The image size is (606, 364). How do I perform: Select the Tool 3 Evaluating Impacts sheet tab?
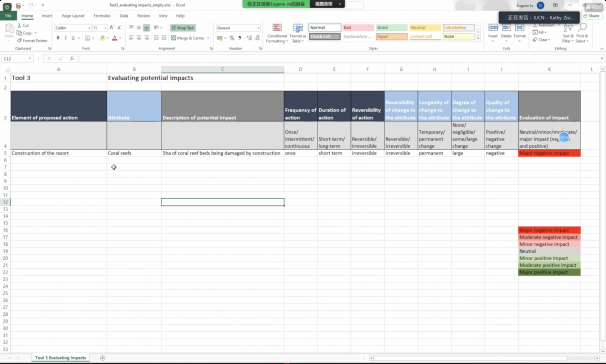[61, 358]
